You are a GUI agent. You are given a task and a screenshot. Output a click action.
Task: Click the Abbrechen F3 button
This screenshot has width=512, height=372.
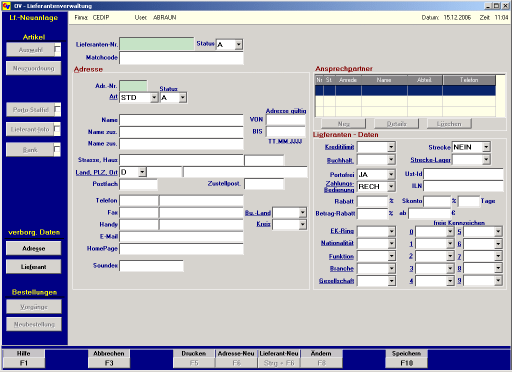[109, 358]
